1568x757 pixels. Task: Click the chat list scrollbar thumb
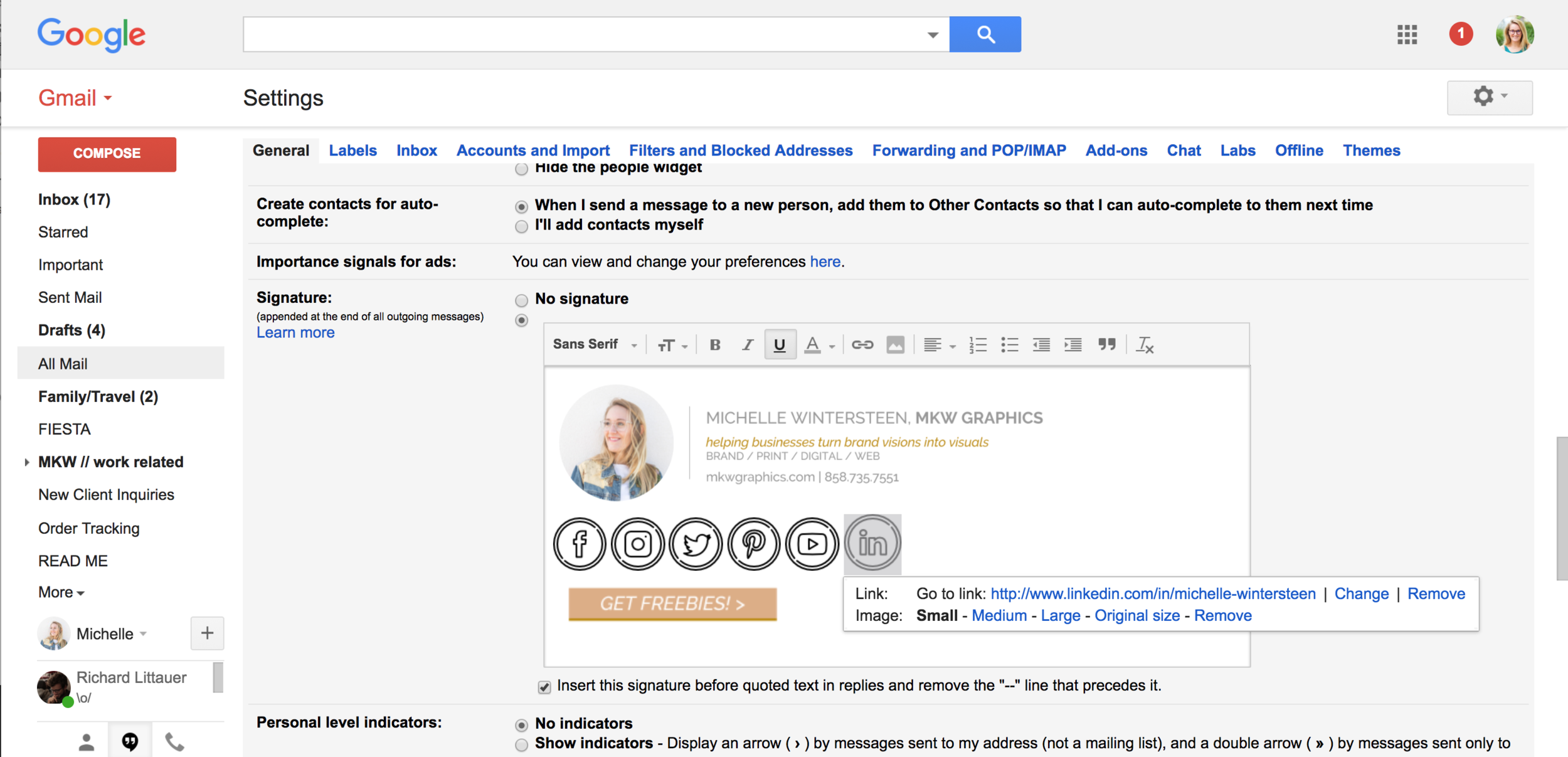(218, 677)
